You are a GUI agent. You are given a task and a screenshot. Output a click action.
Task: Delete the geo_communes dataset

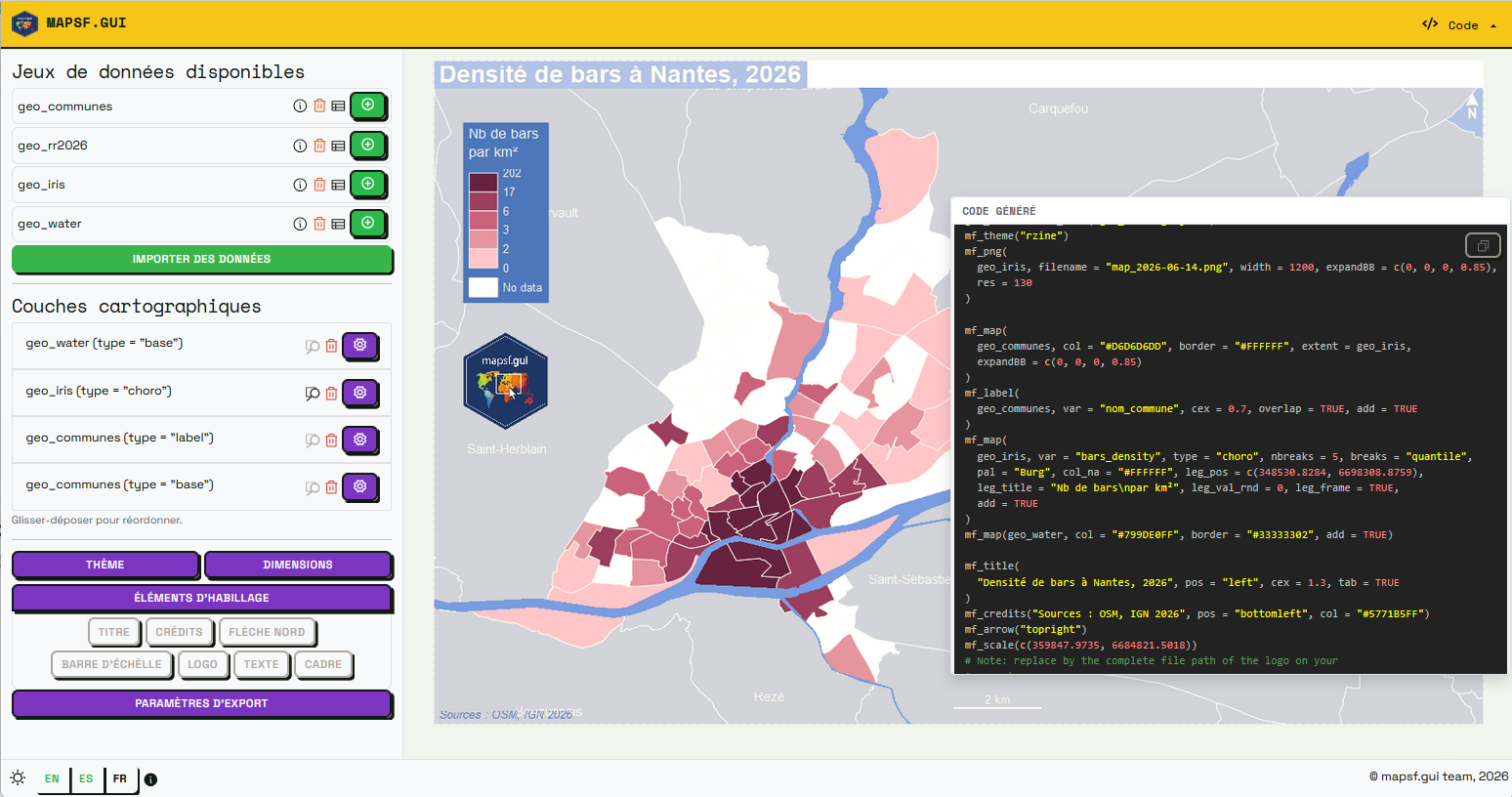[x=319, y=105]
